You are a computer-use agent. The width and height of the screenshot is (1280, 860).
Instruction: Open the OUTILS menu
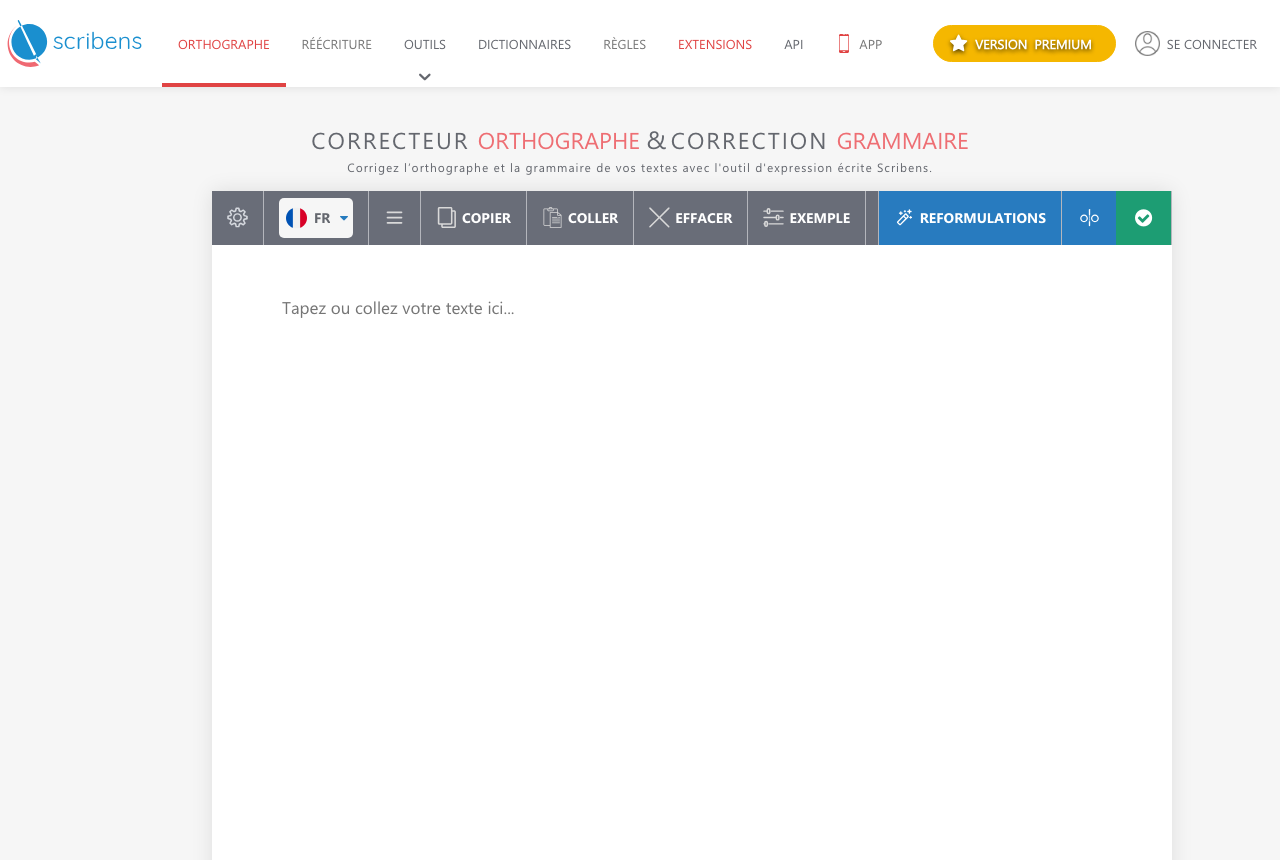(x=425, y=44)
